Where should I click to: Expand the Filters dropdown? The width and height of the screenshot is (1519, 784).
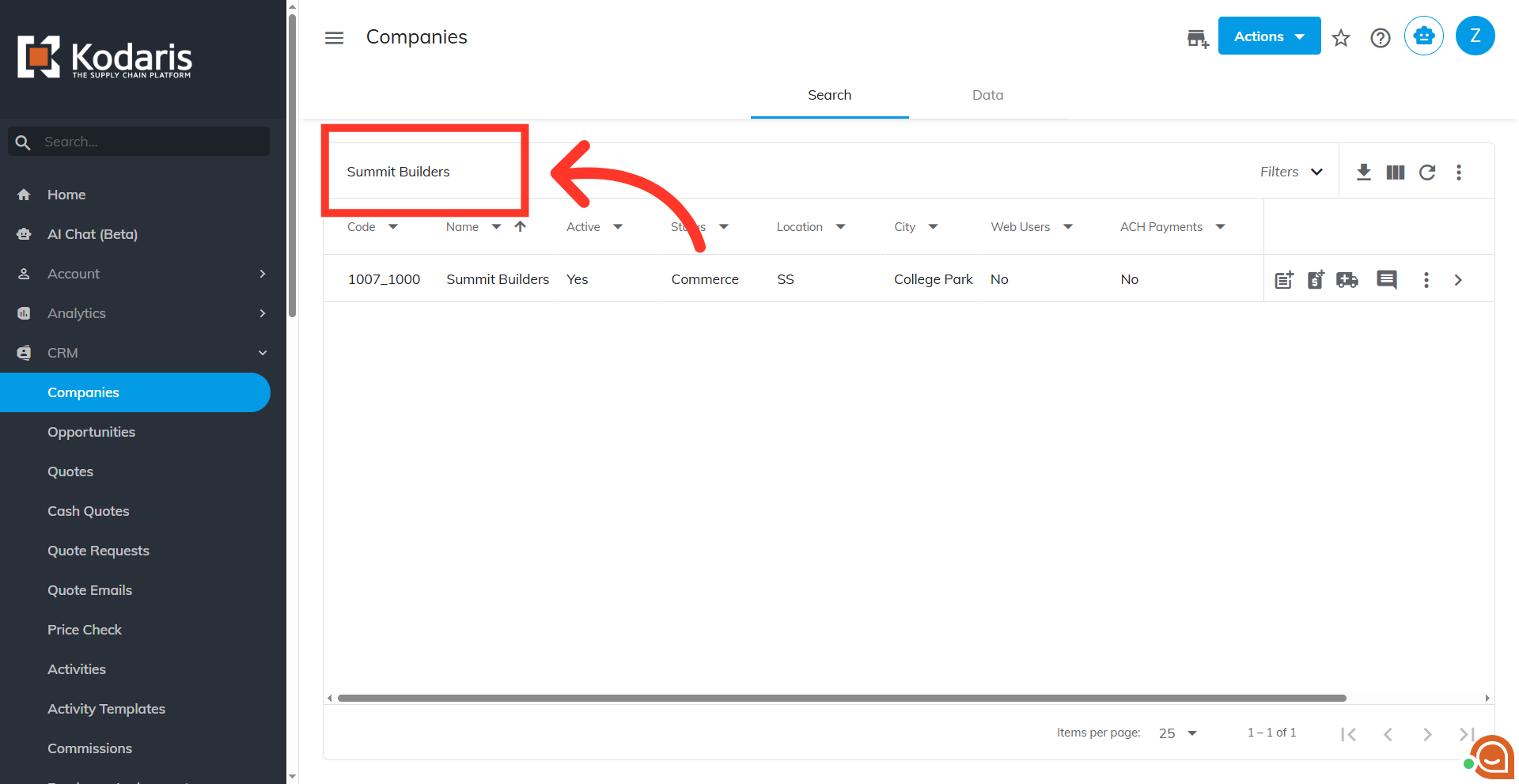tap(1291, 172)
